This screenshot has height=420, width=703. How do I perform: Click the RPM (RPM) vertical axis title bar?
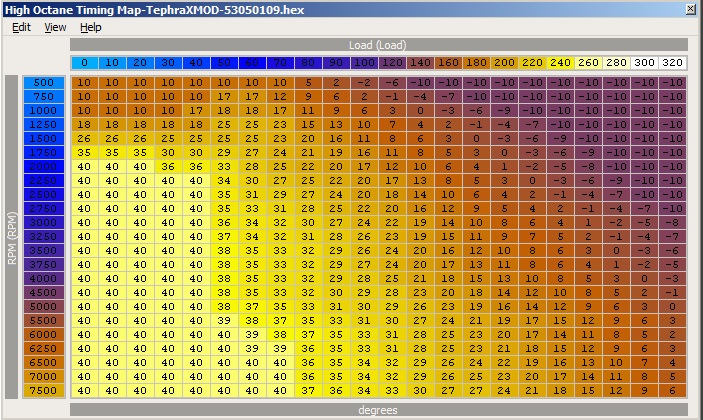[x=12, y=237]
